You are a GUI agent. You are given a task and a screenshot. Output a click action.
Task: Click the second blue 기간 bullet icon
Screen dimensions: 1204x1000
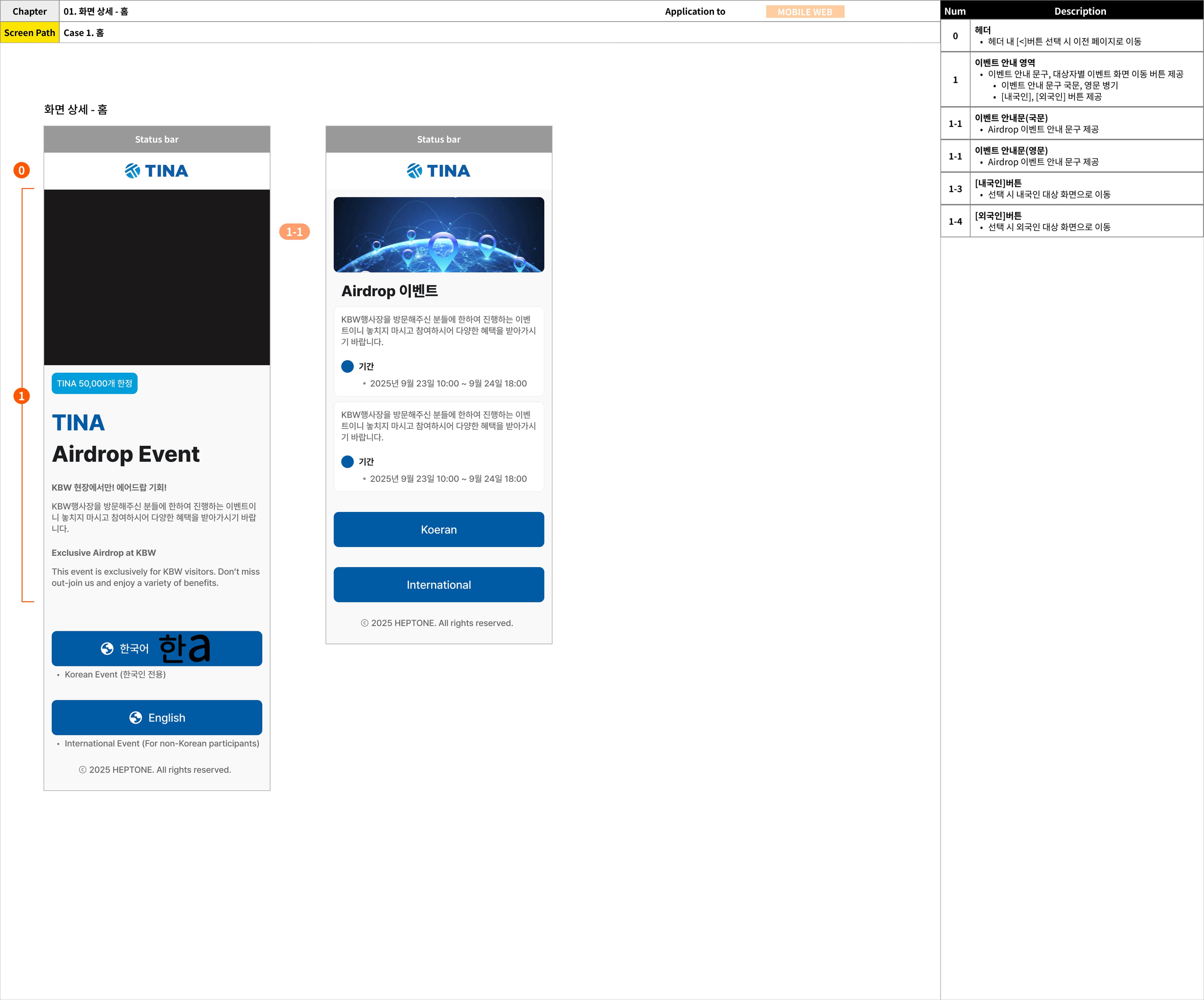347,462
